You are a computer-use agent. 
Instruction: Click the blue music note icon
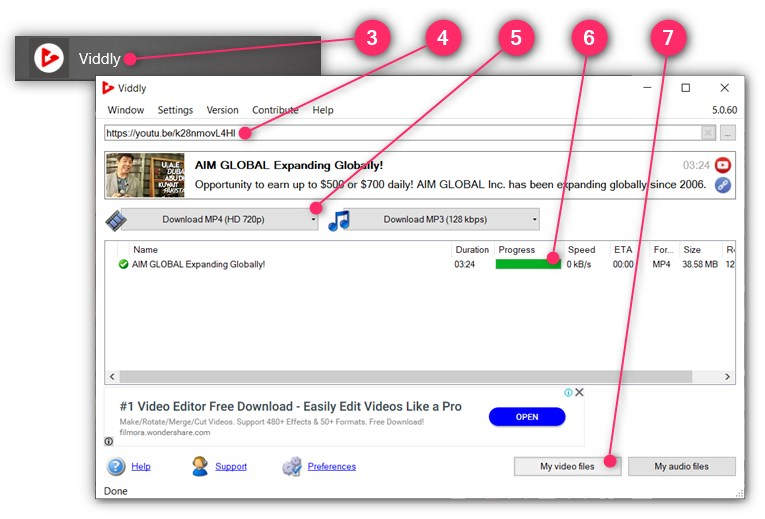click(339, 220)
